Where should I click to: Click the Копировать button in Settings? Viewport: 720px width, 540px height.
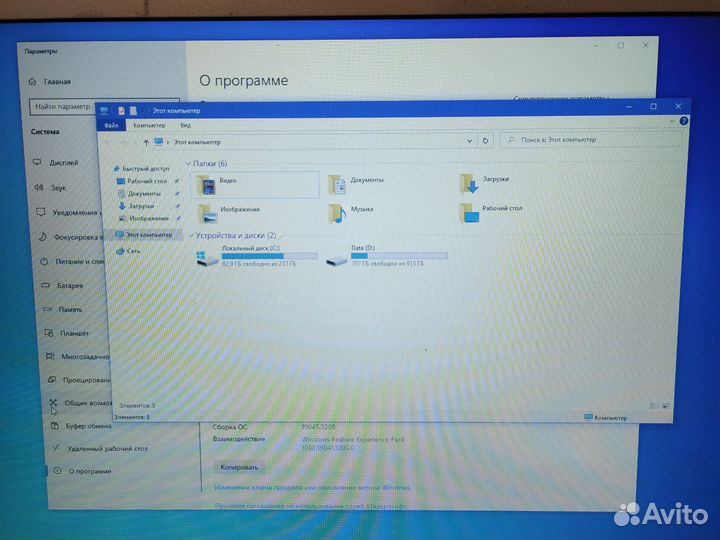tap(239, 467)
